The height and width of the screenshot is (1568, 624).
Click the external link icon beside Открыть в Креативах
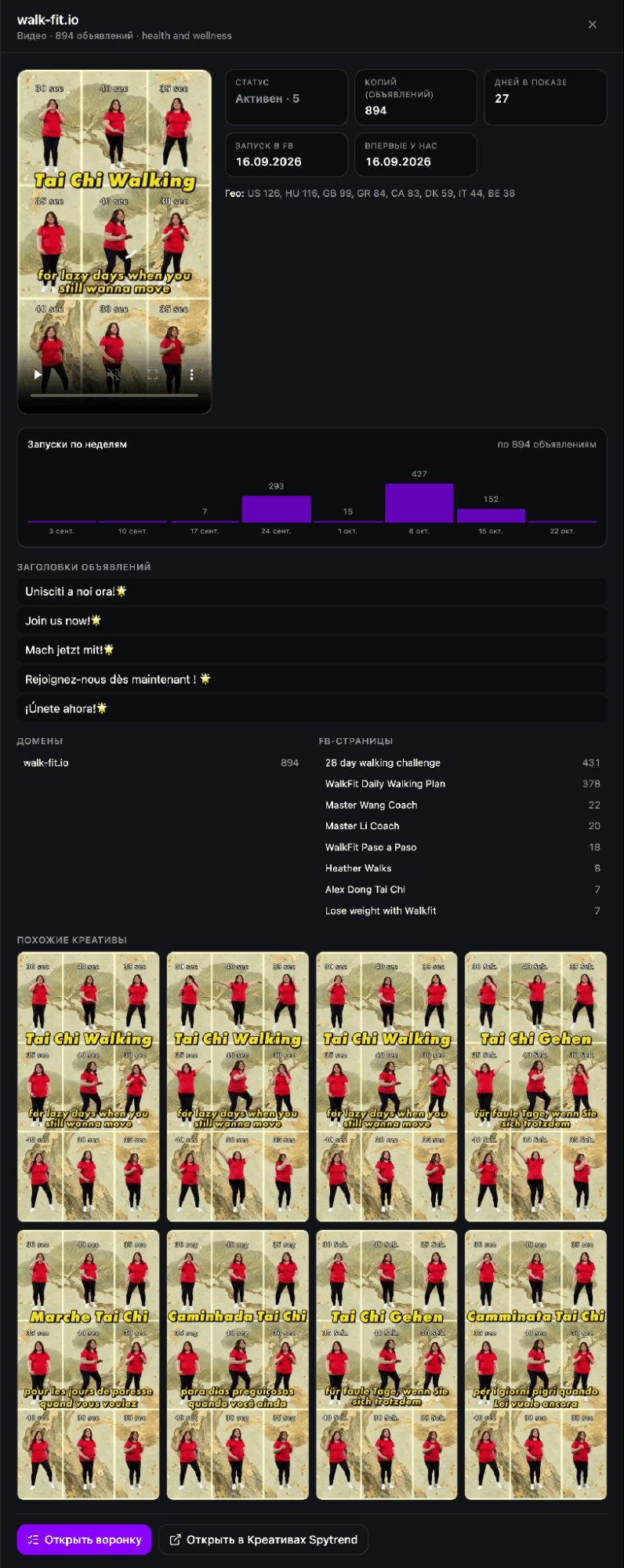[x=176, y=1539]
